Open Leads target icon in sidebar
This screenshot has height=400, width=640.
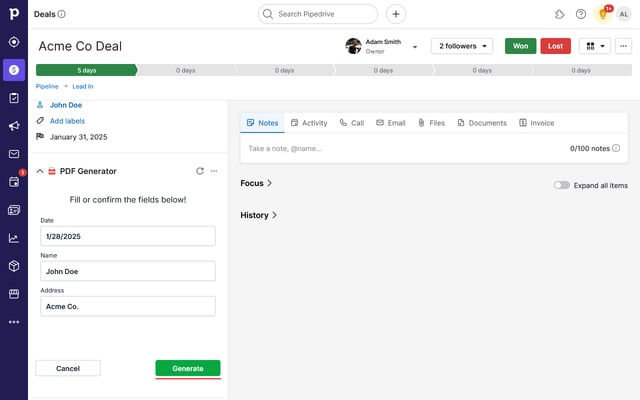pyautogui.click(x=14, y=42)
